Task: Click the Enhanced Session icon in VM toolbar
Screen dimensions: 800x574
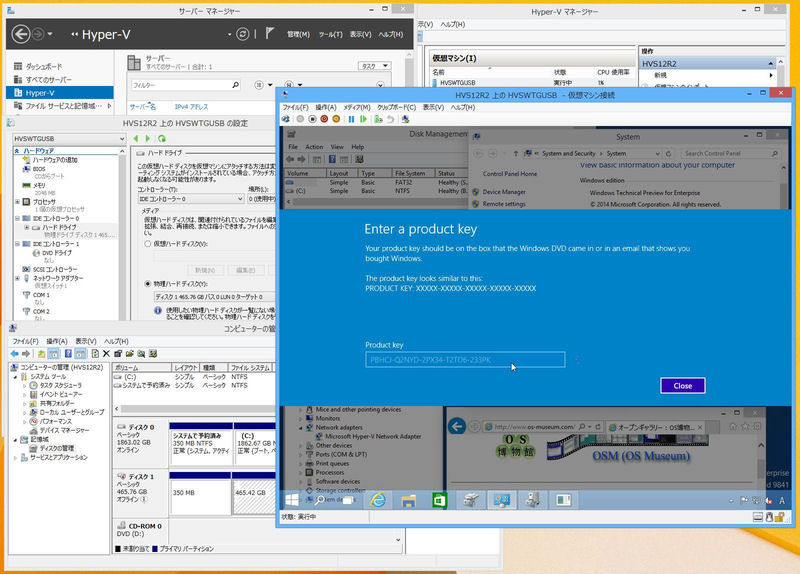Action: 406,119
